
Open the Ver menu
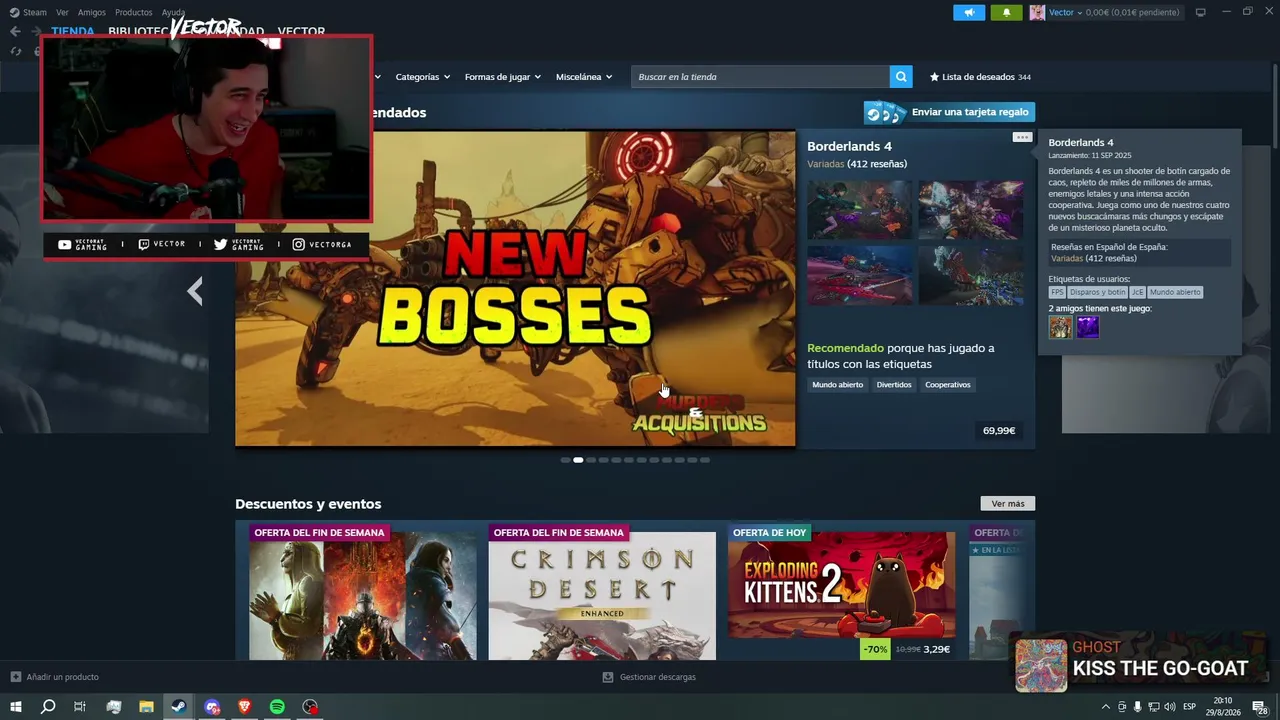pos(62,12)
